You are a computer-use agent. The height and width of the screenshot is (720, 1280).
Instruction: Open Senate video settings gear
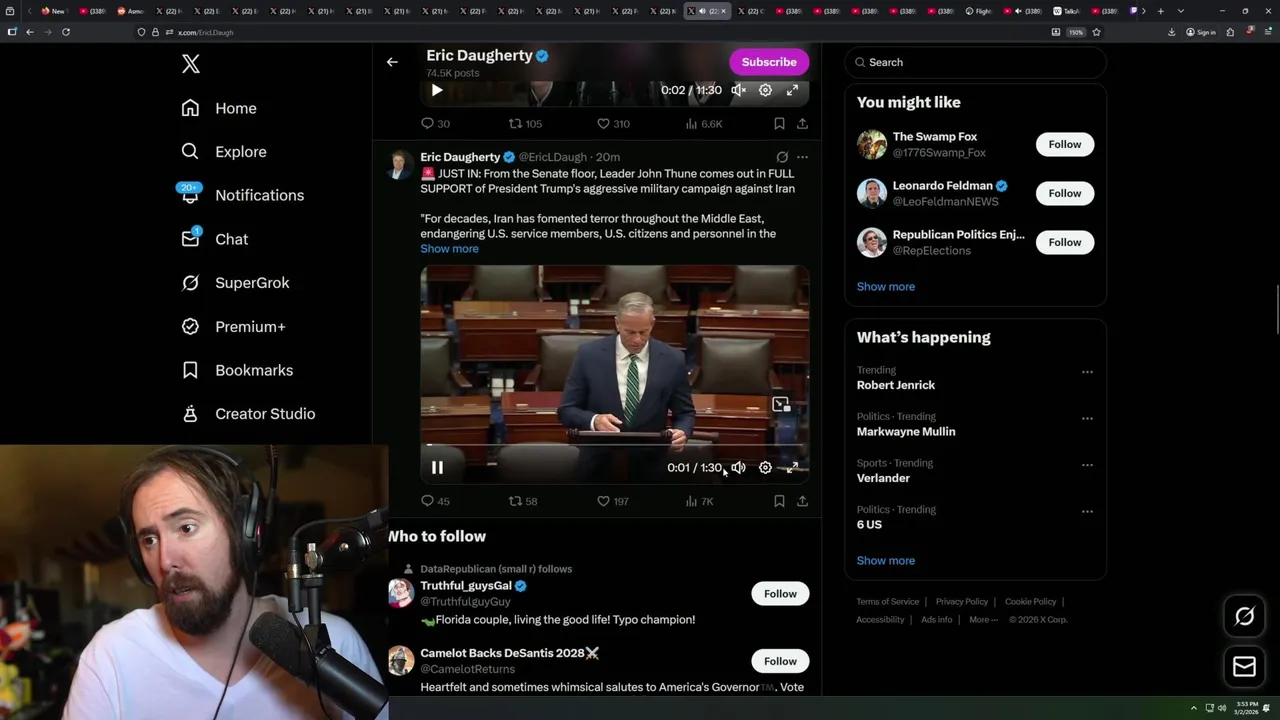[x=765, y=468]
